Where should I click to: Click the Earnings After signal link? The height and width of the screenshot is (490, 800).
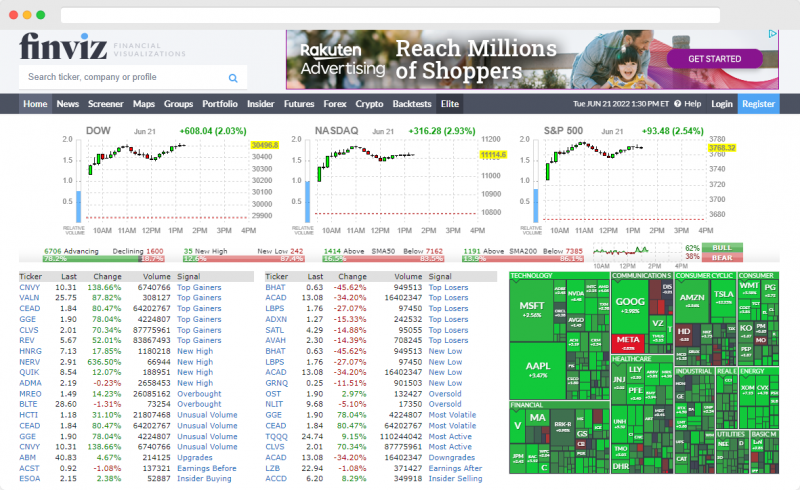pyautogui.click(x=455, y=468)
